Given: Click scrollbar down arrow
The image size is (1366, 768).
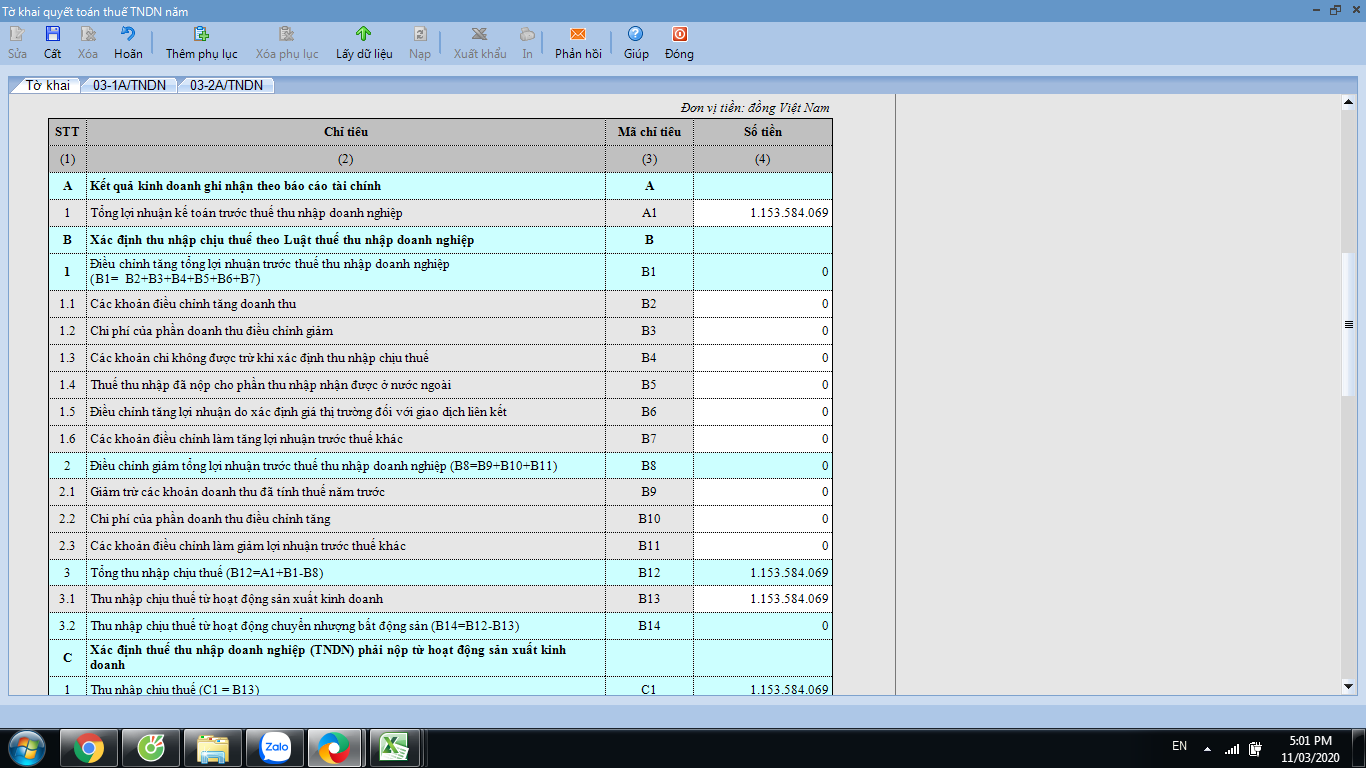Looking at the screenshot, I should coord(1348,686).
